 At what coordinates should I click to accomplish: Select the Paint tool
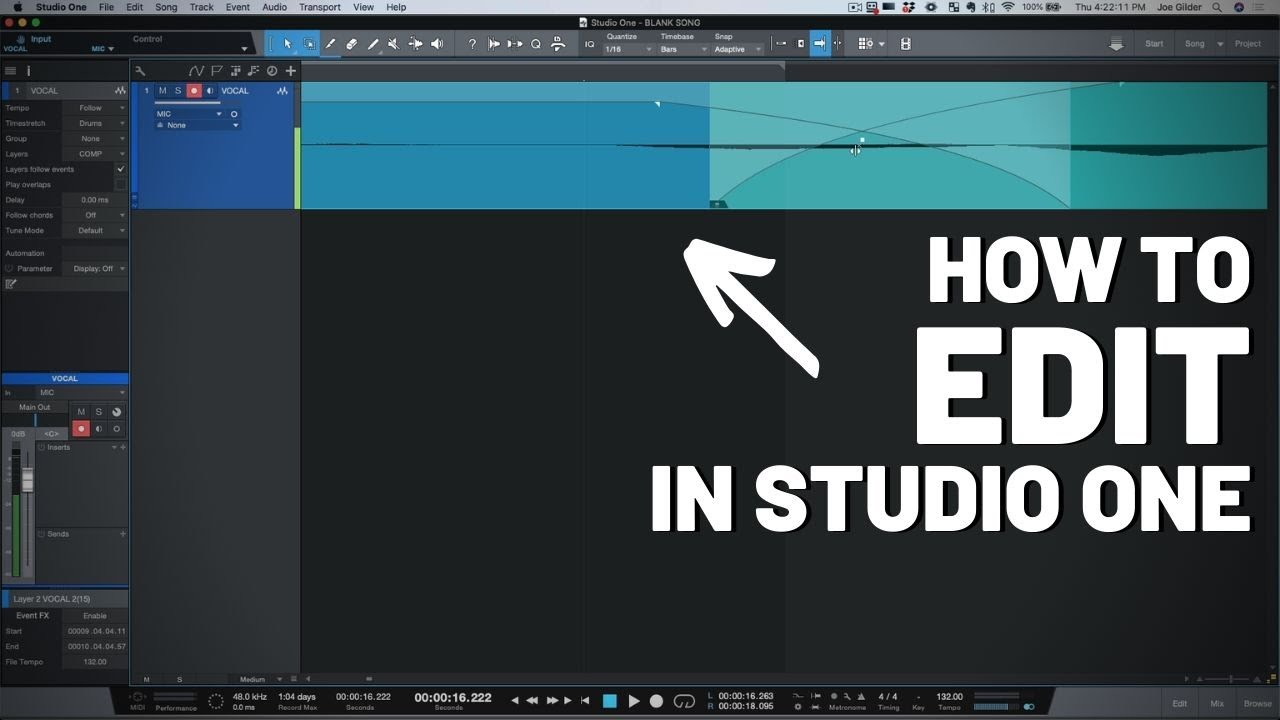tap(373, 44)
